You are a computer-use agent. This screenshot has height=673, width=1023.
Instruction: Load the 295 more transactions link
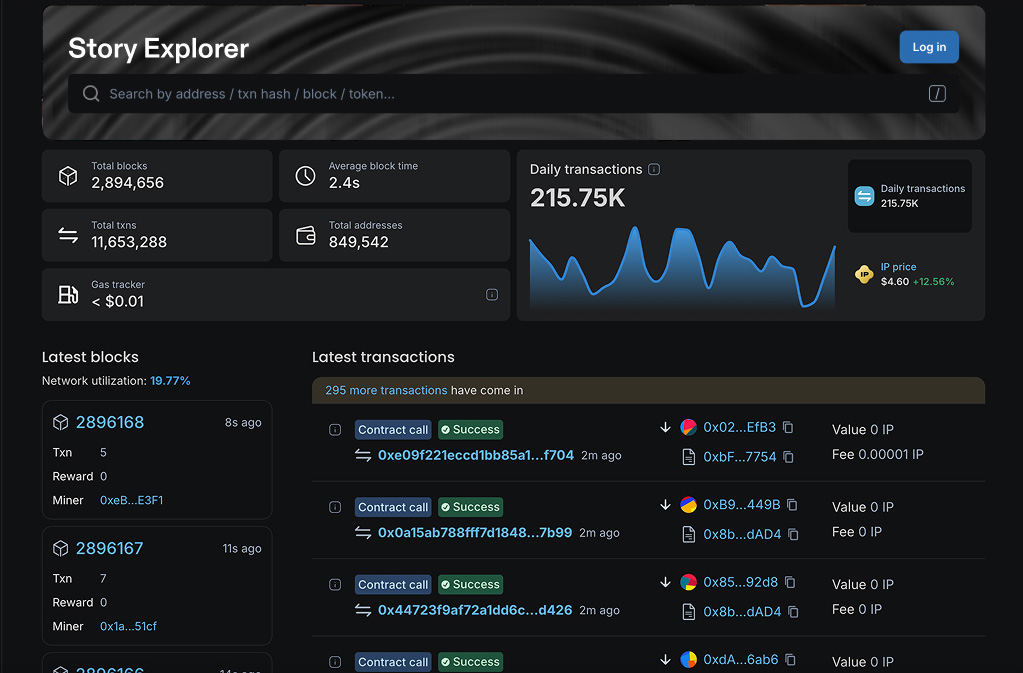[x=386, y=390]
